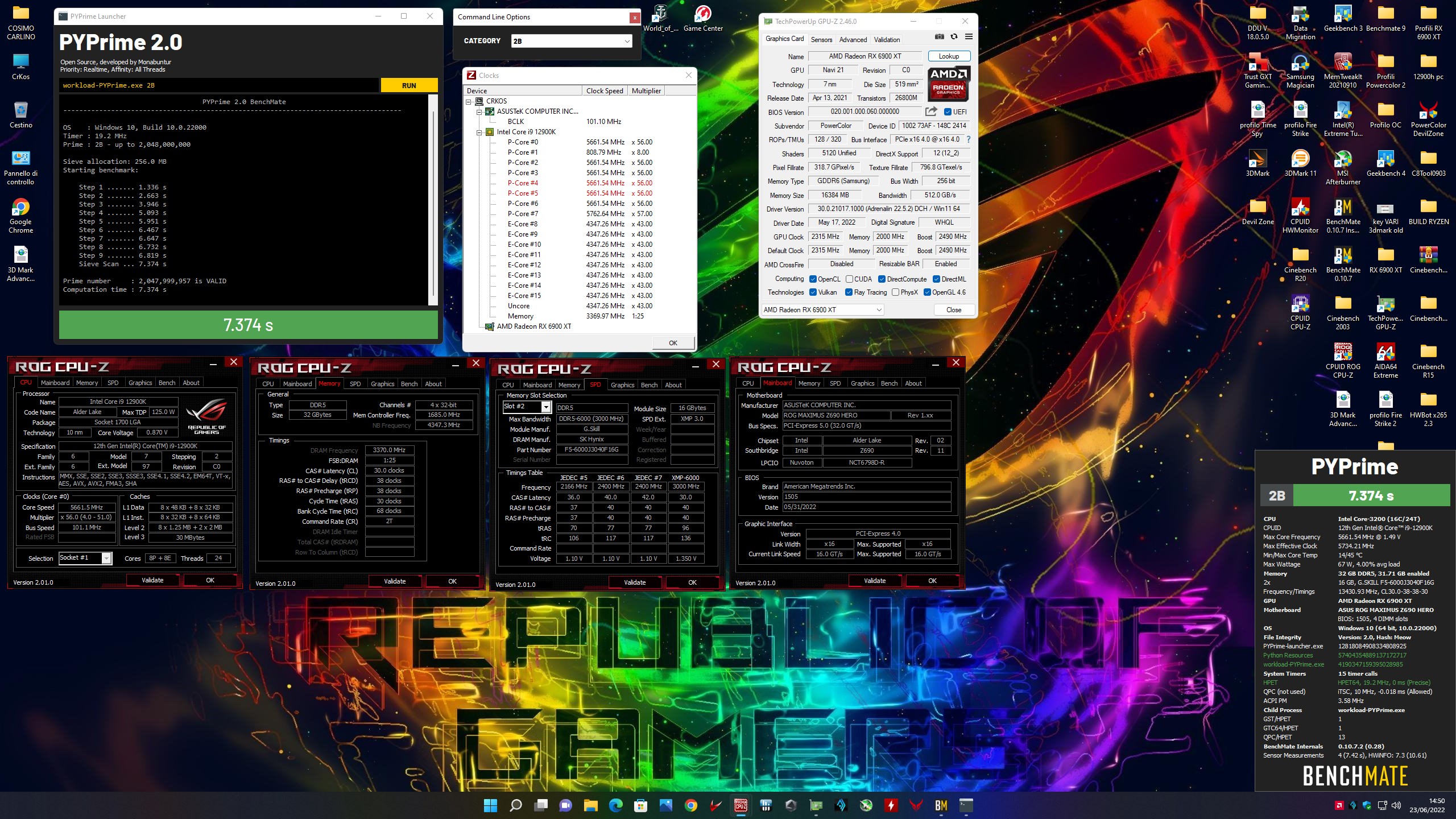1456x819 pixels.
Task: Open the GPU-Z hamburger menu
Action: 969,37
